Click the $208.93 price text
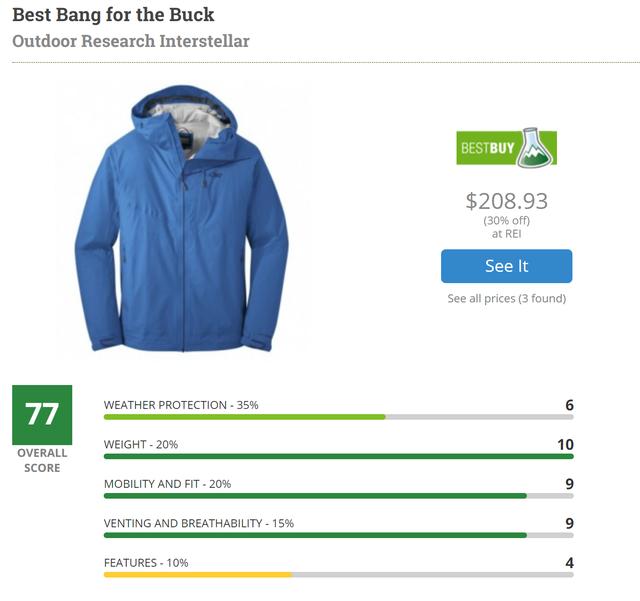The height and width of the screenshot is (601, 640). pyautogui.click(x=506, y=201)
